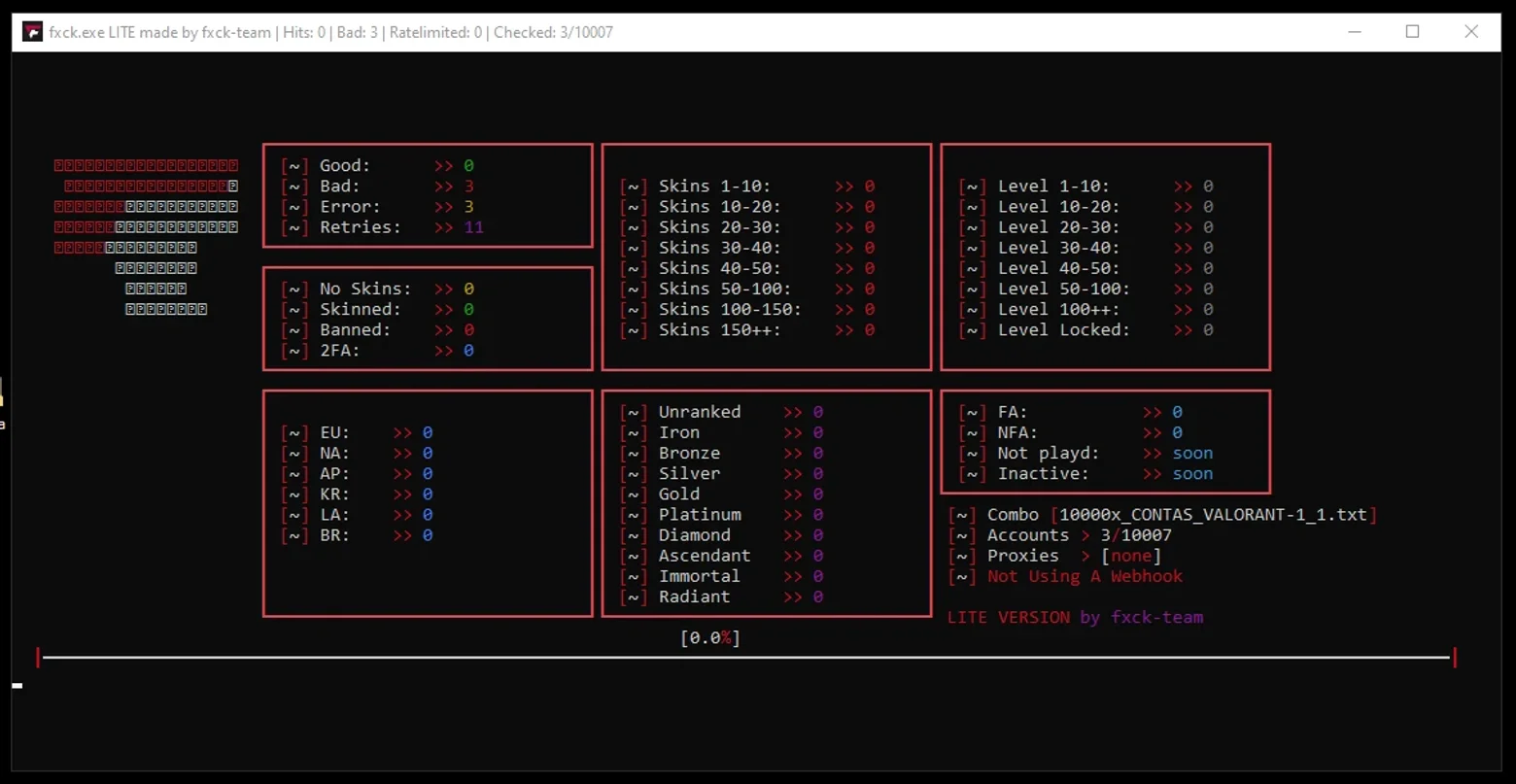The width and height of the screenshot is (1516, 784).
Task: Click the horizontal progress bar line
Action: pos(746,658)
